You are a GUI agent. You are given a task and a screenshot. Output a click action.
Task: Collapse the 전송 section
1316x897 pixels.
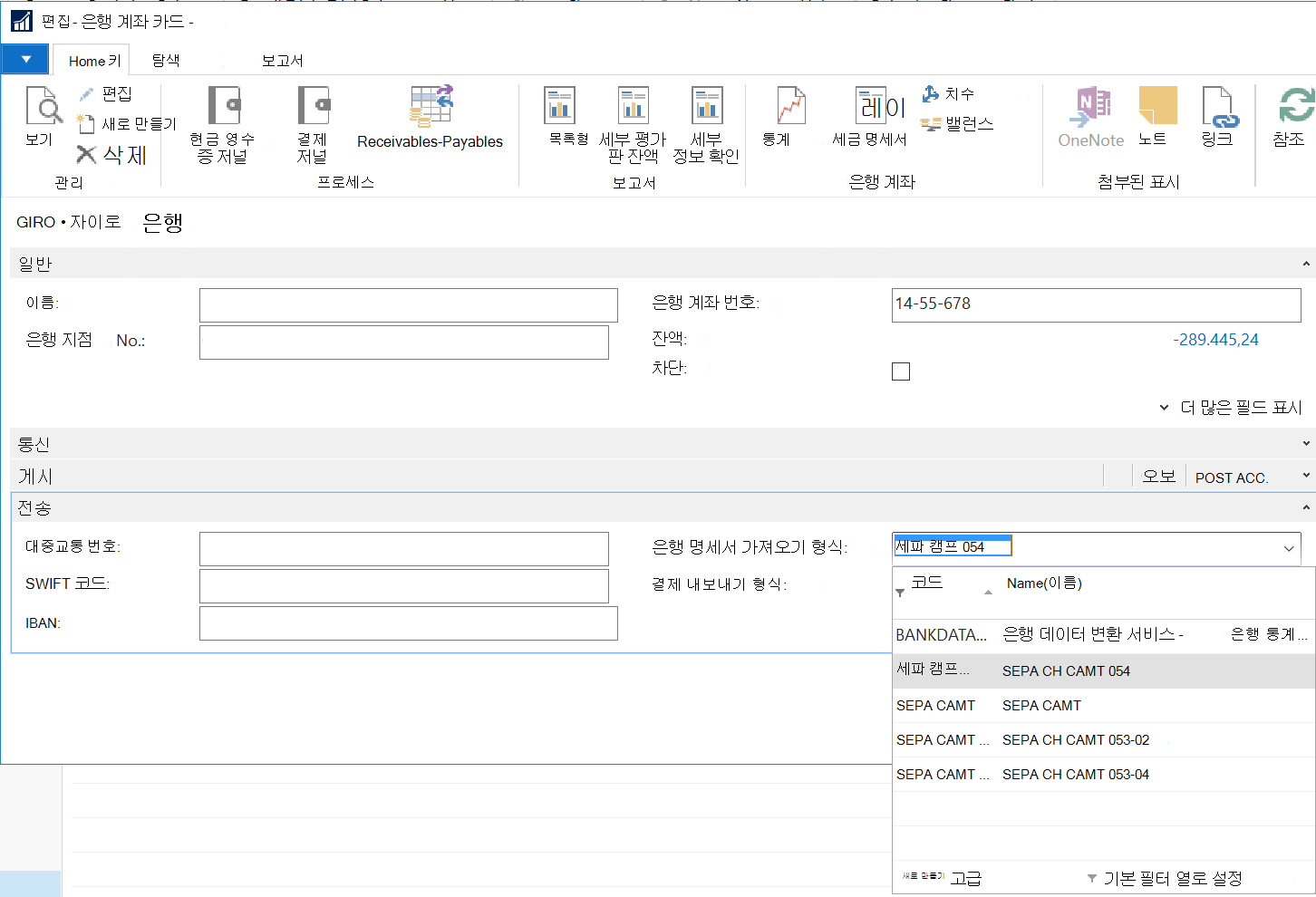click(1306, 507)
